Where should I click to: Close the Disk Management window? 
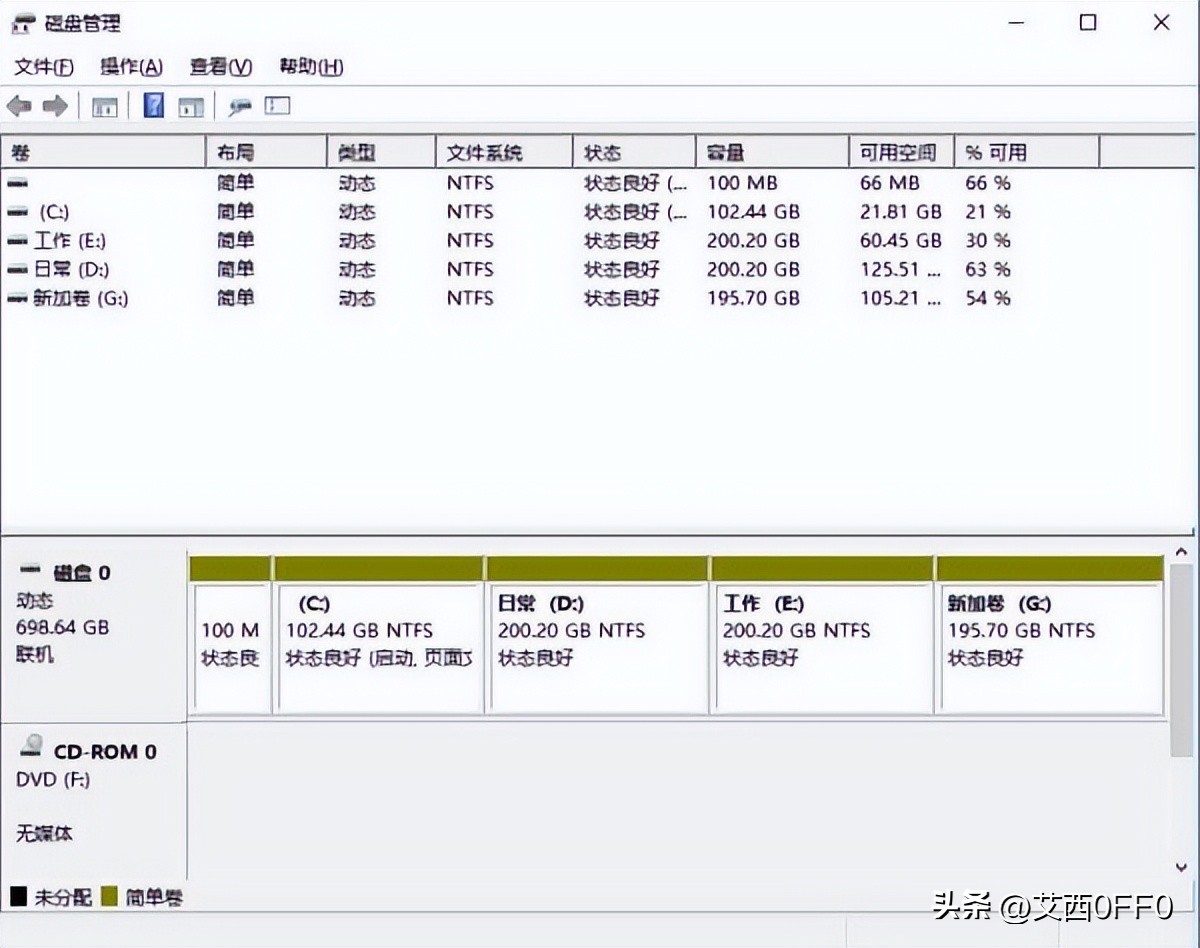tap(1161, 22)
